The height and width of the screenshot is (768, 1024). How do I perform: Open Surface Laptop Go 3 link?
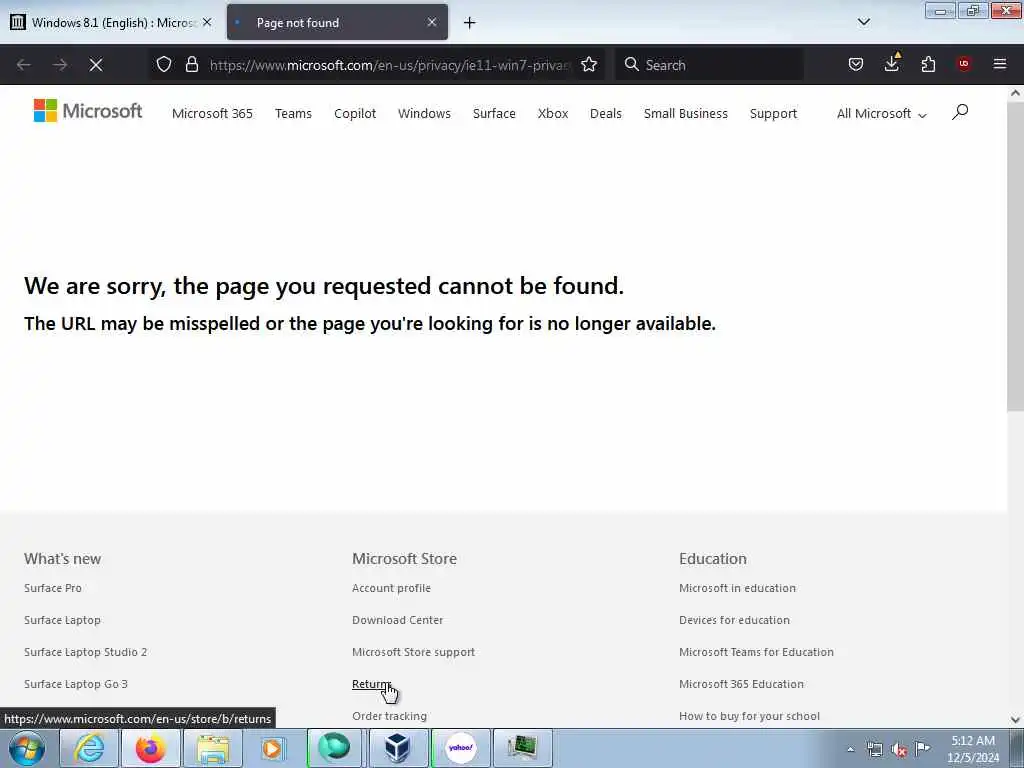(x=76, y=684)
